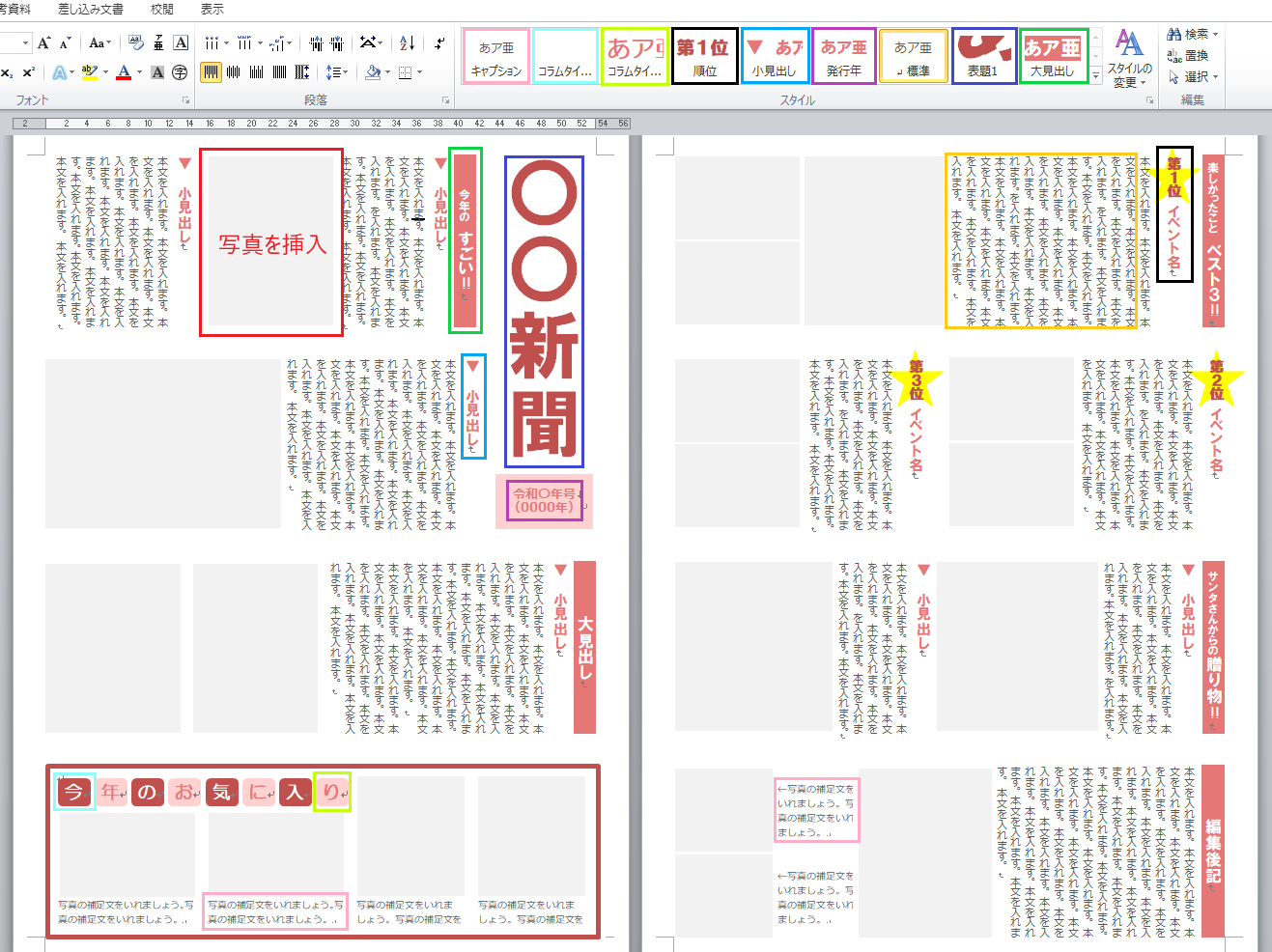
Task: Click the サンタさんからの贈り物!! heading
Action: 1213,645
